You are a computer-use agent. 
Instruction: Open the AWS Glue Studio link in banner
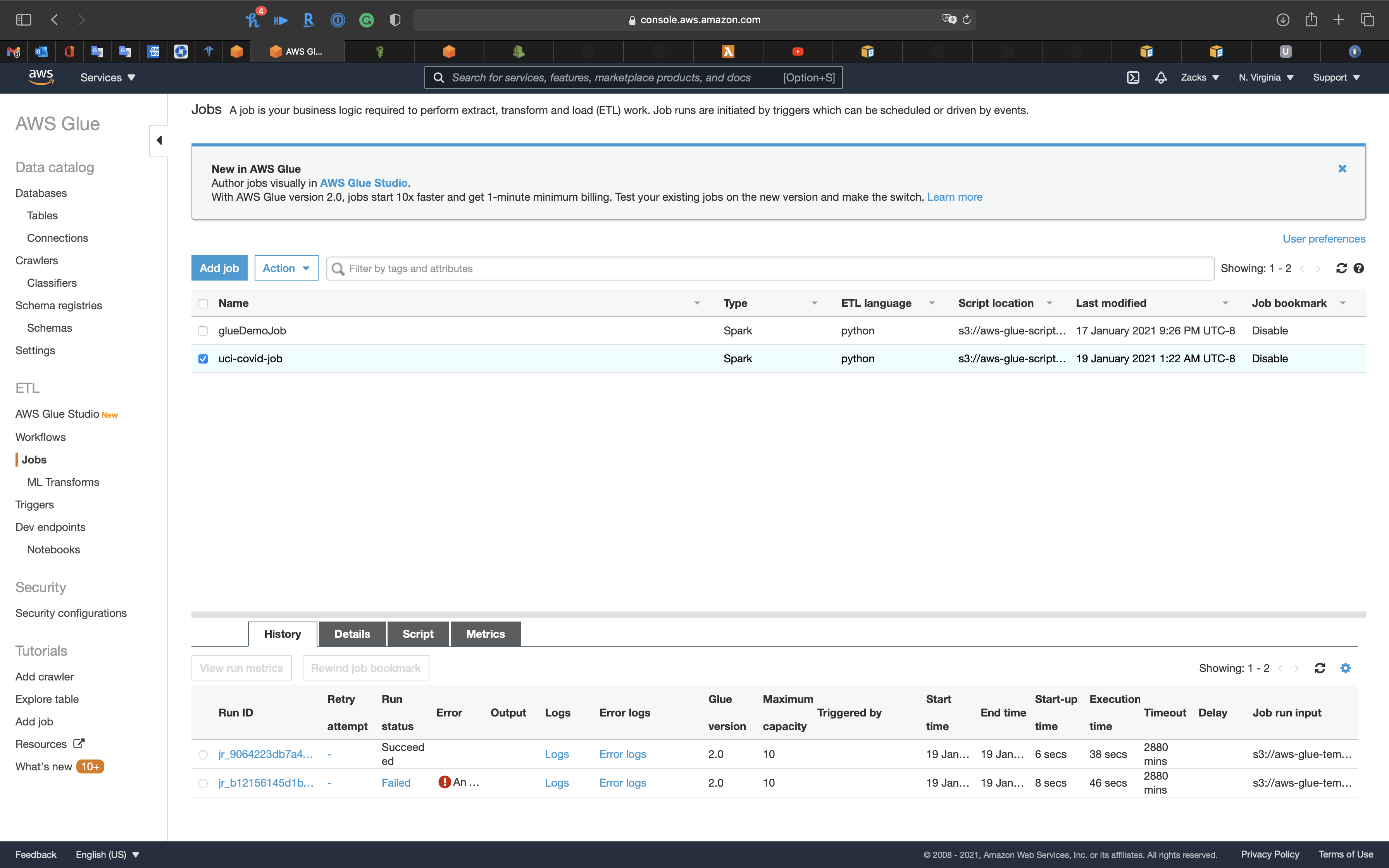[x=363, y=183]
